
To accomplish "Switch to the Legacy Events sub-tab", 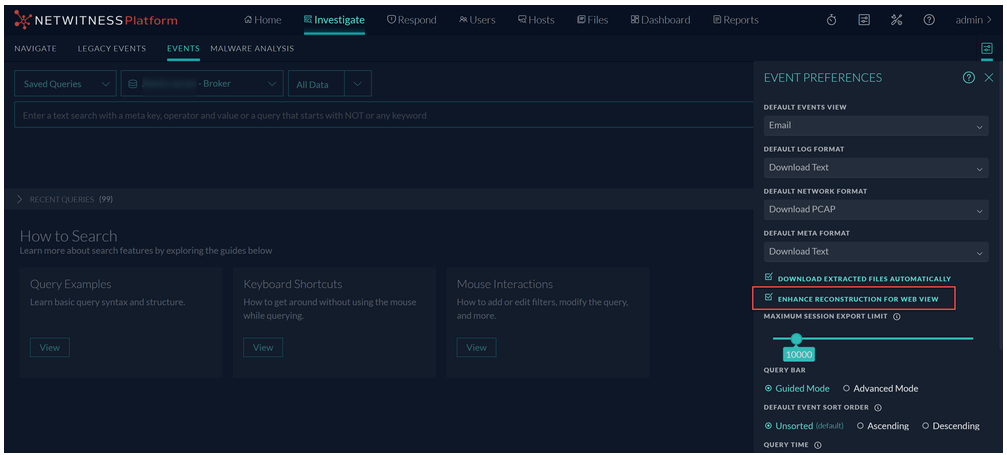I will point(112,49).
